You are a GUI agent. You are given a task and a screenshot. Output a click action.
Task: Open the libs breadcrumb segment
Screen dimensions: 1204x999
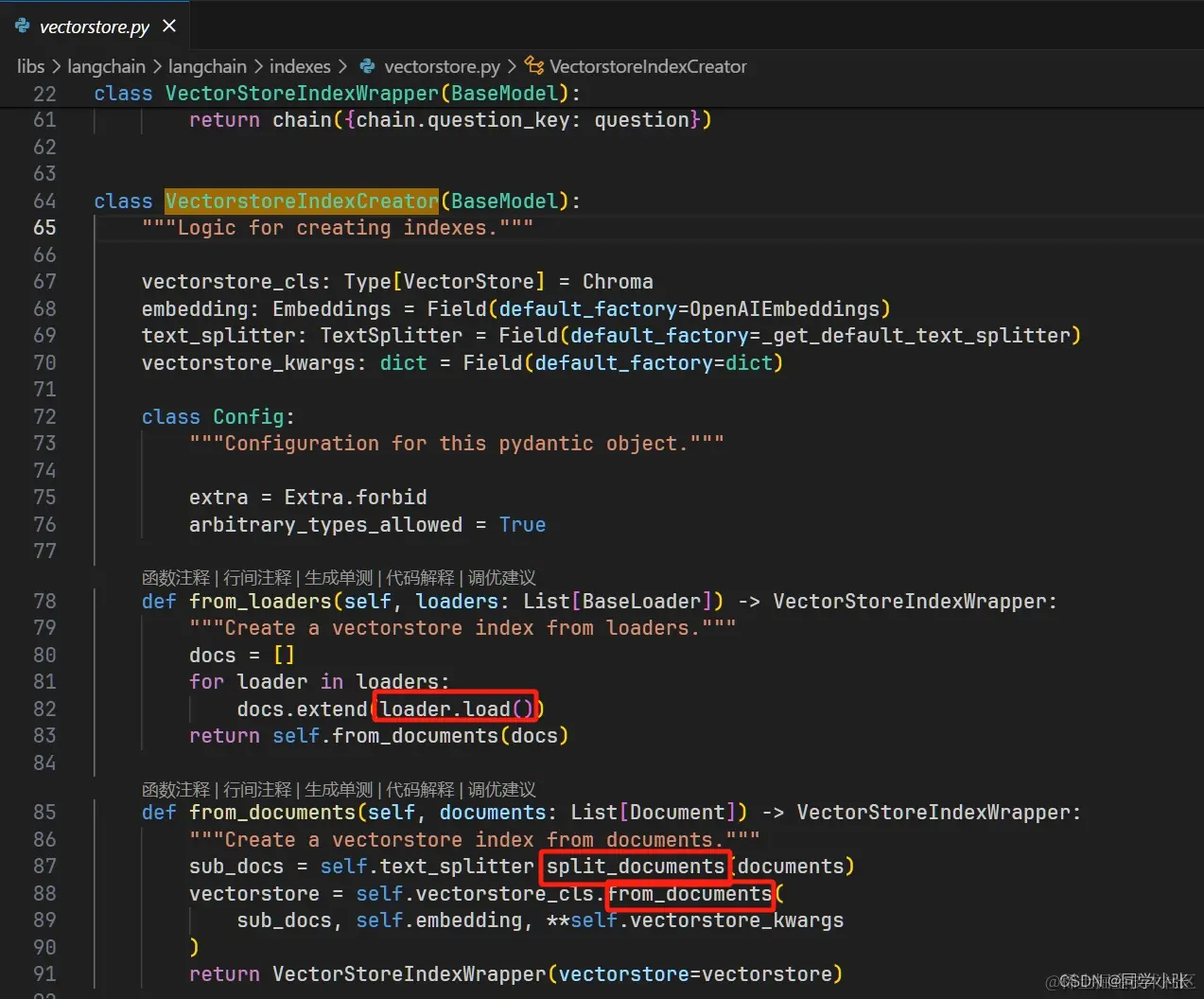coord(30,66)
